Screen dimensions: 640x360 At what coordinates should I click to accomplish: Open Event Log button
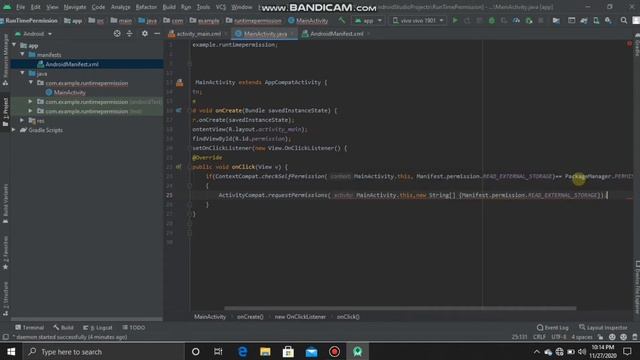pos(553,327)
